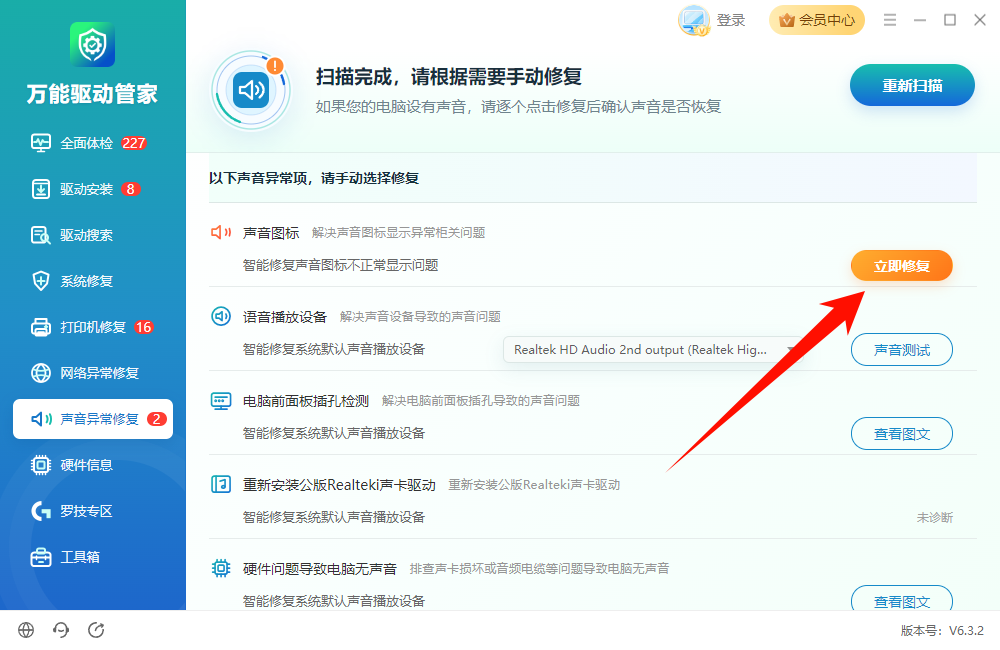Click the headset support icon at bottom
Image resolution: width=1000 pixels, height=650 pixels.
pyautogui.click(x=61, y=630)
